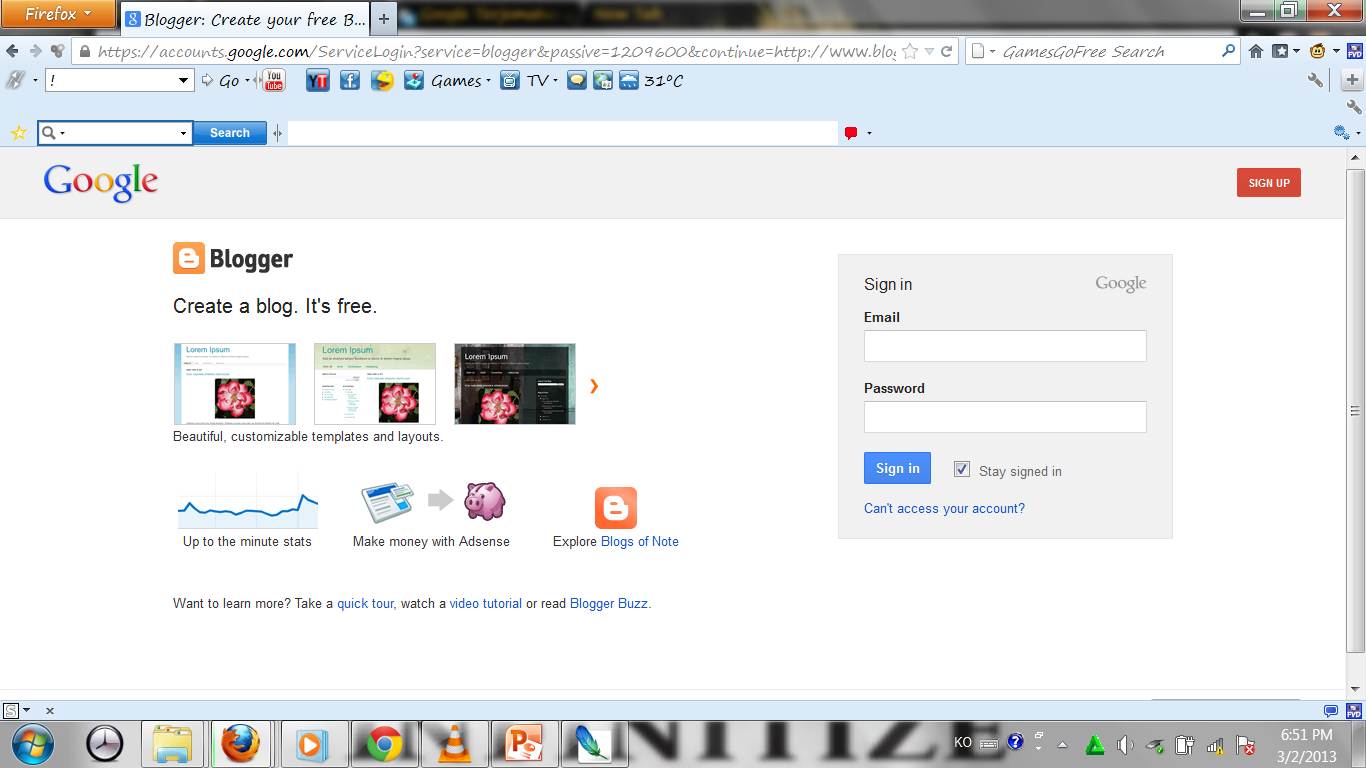
Task: Click the weather cloud icon
Action: (629, 81)
